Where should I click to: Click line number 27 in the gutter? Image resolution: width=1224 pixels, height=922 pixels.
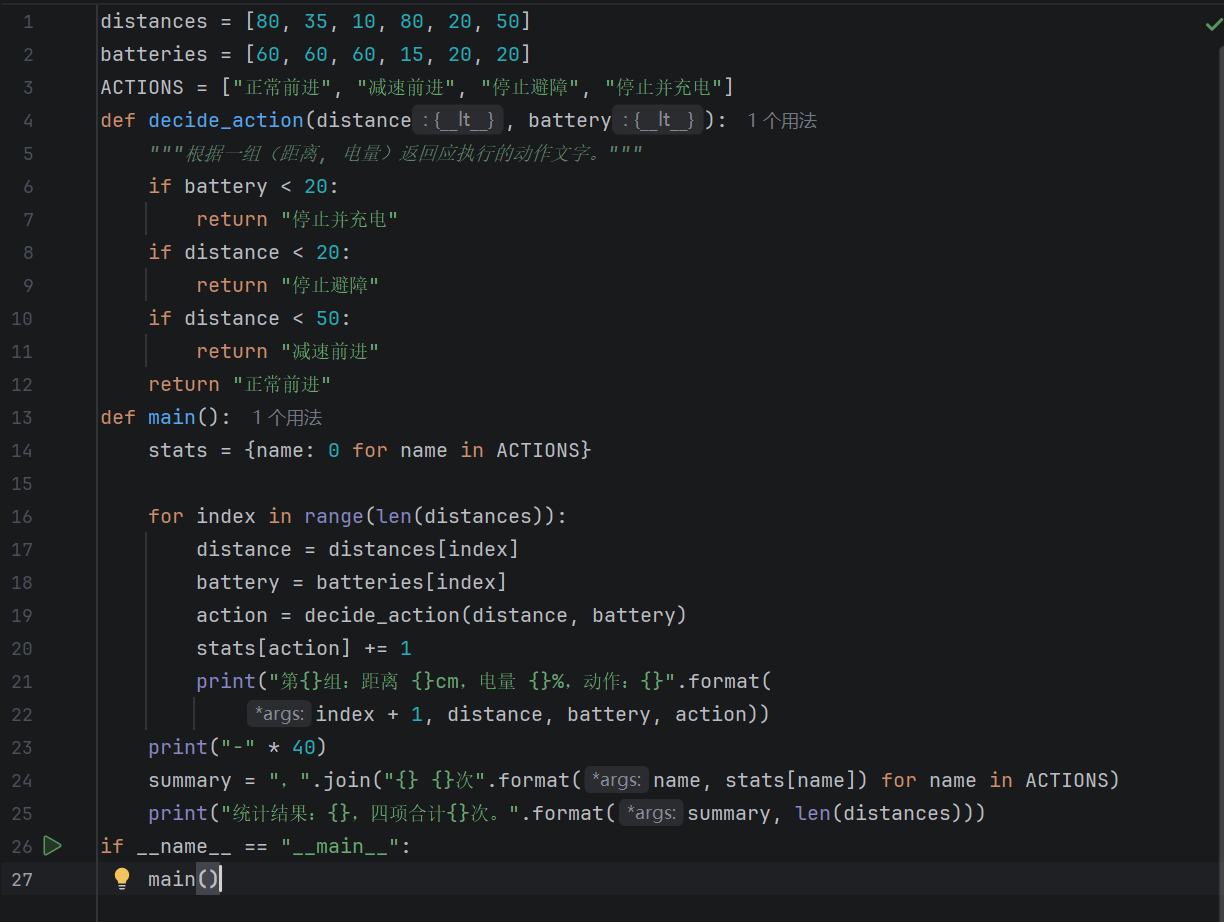click(x=22, y=880)
